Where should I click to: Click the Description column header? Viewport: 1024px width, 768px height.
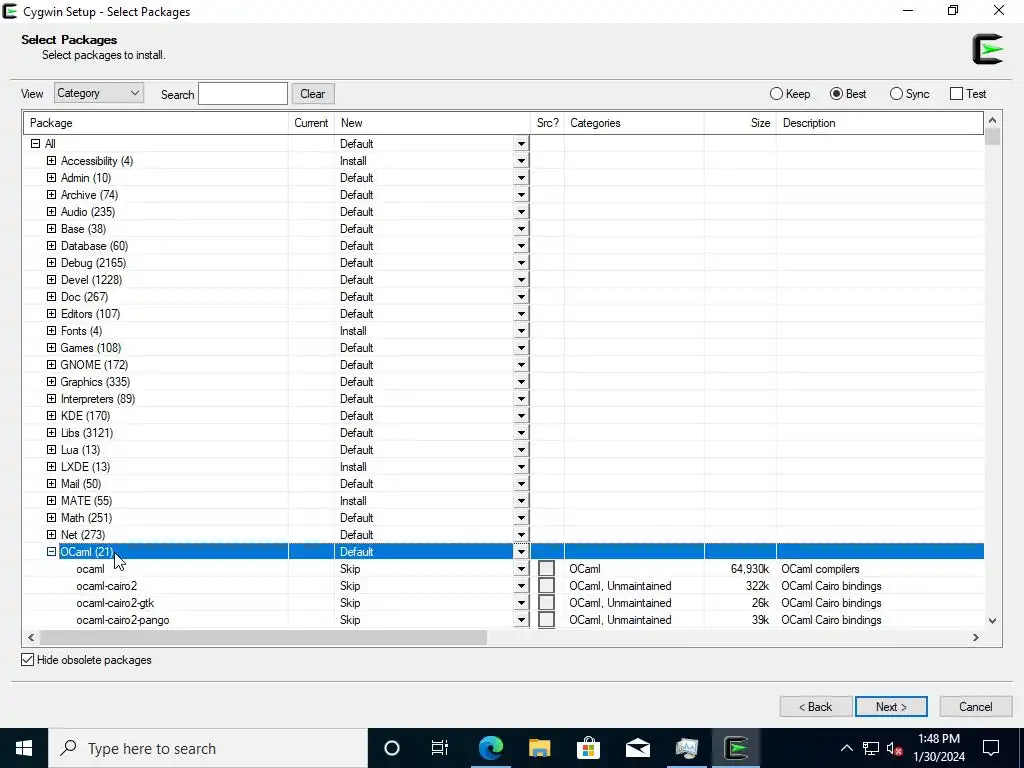click(880, 123)
